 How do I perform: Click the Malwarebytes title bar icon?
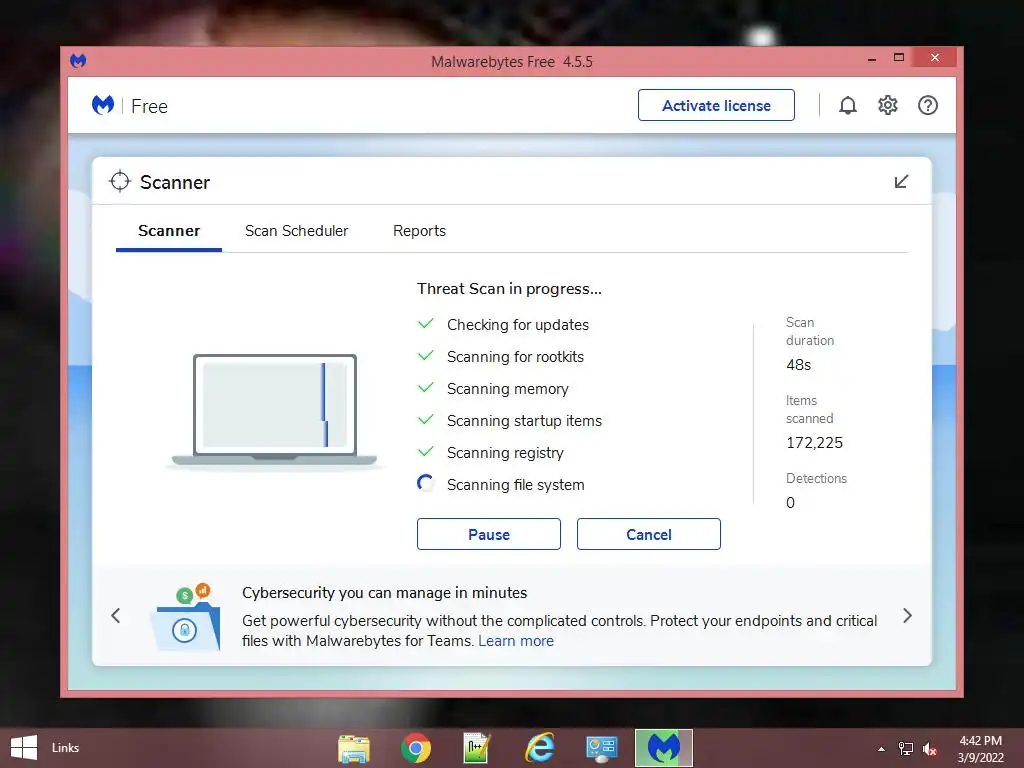coord(78,61)
